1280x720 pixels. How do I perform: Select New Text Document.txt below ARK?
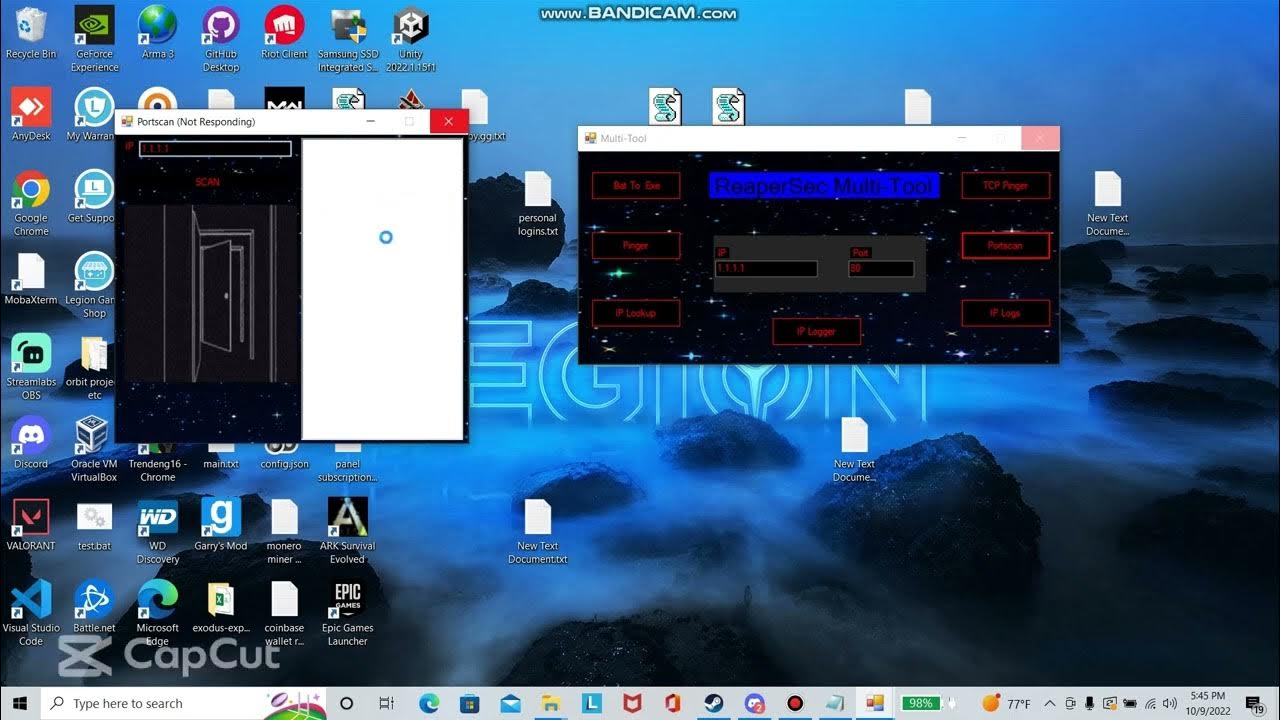point(538,531)
